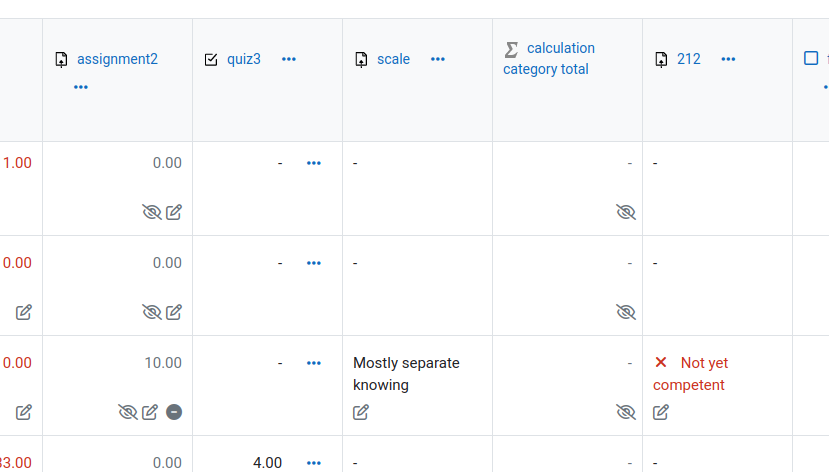This screenshot has height=472, width=829.
Task: Open the assignment2 column link
Action: 117,59
